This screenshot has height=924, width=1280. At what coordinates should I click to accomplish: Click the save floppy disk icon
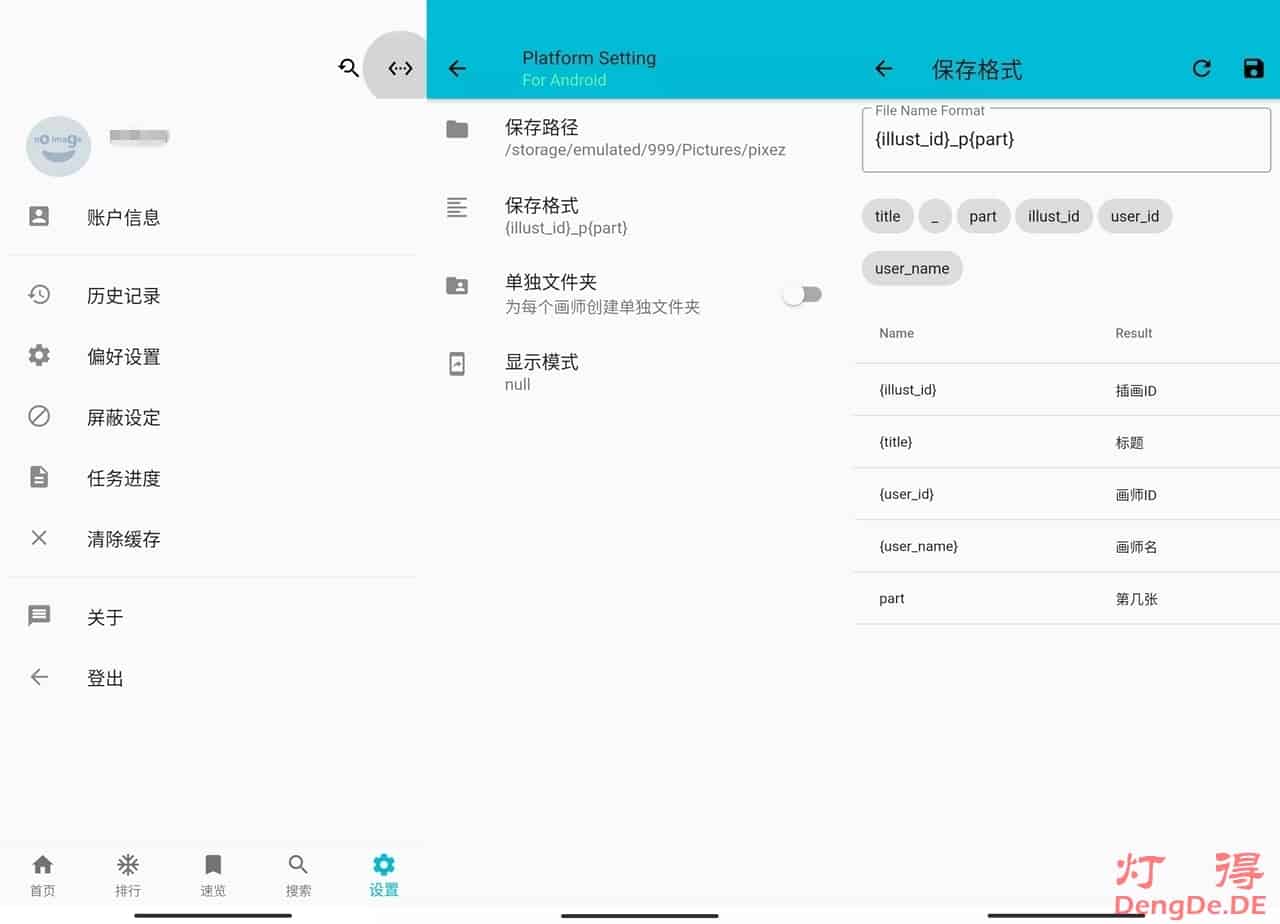1253,68
